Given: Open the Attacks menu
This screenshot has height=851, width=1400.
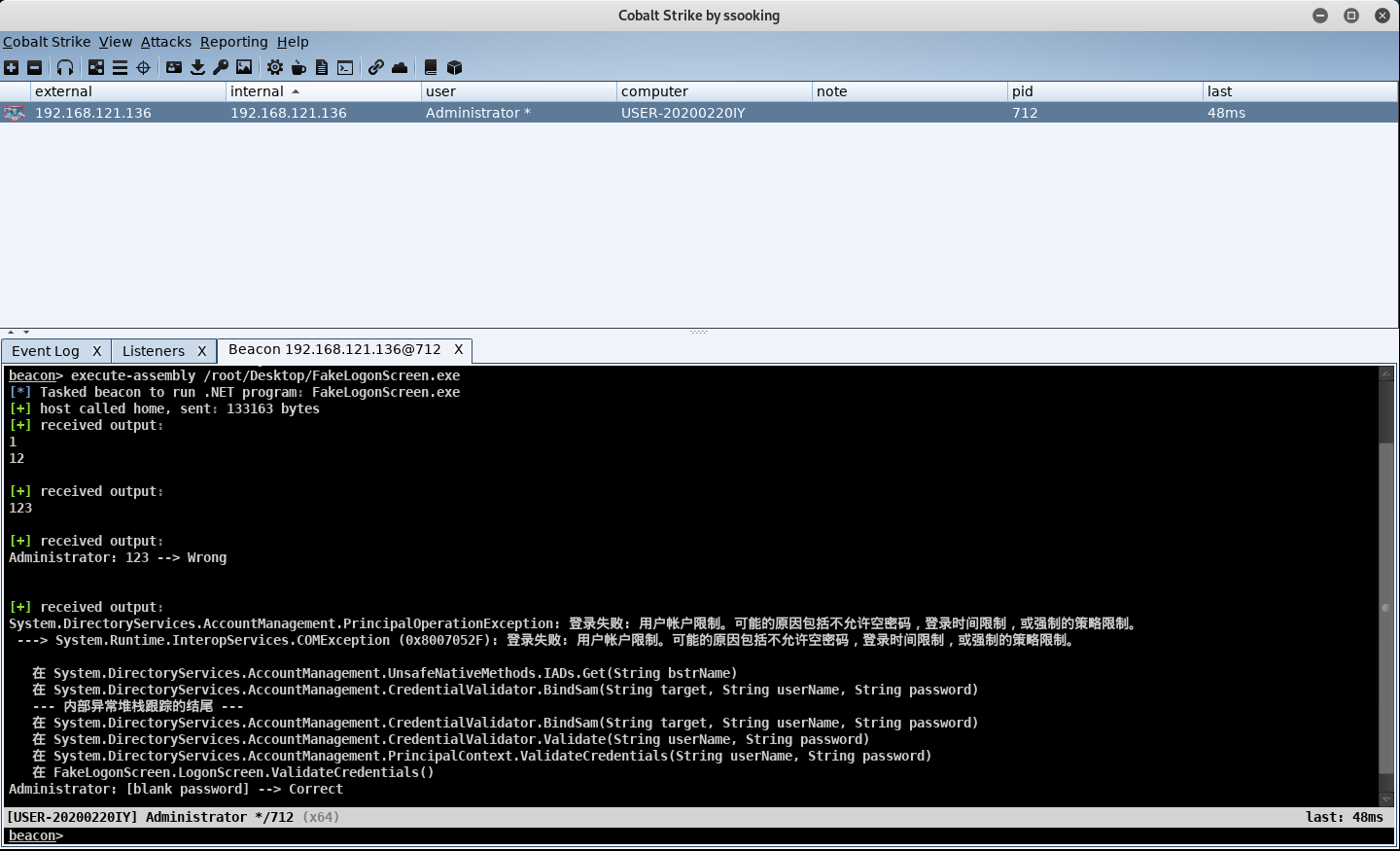Looking at the screenshot, I should (166, 42).
